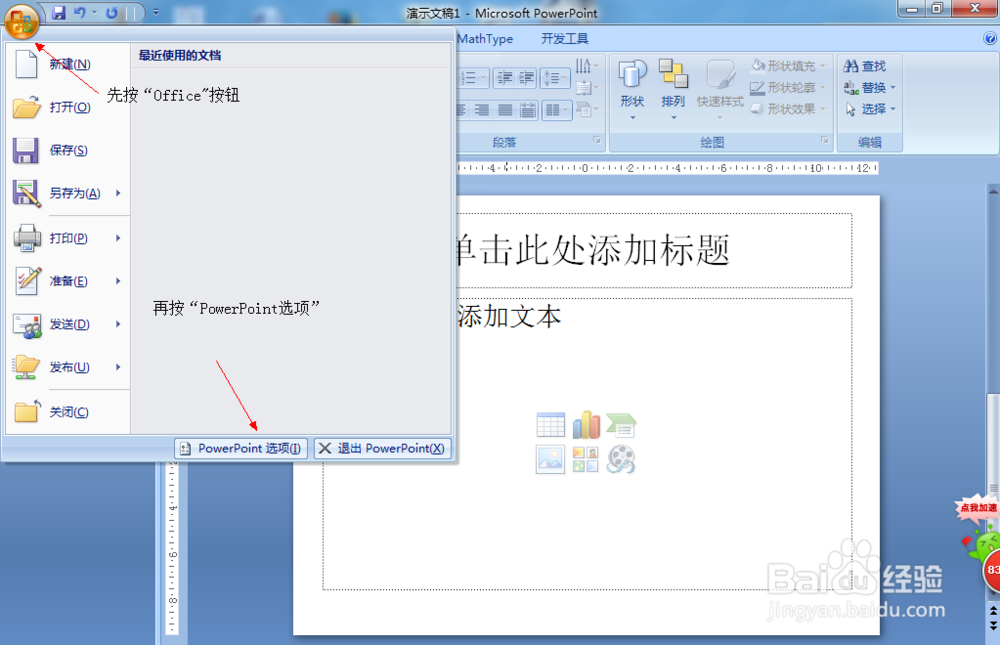Click the decrease indent icon

[x=504, y=78]
